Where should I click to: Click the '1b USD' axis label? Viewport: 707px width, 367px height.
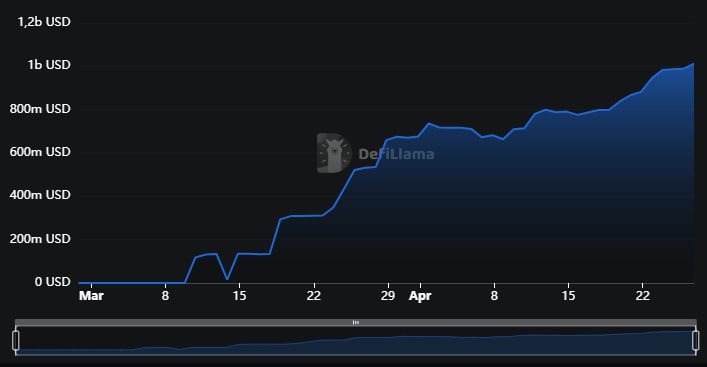click(x=49, y=65)
